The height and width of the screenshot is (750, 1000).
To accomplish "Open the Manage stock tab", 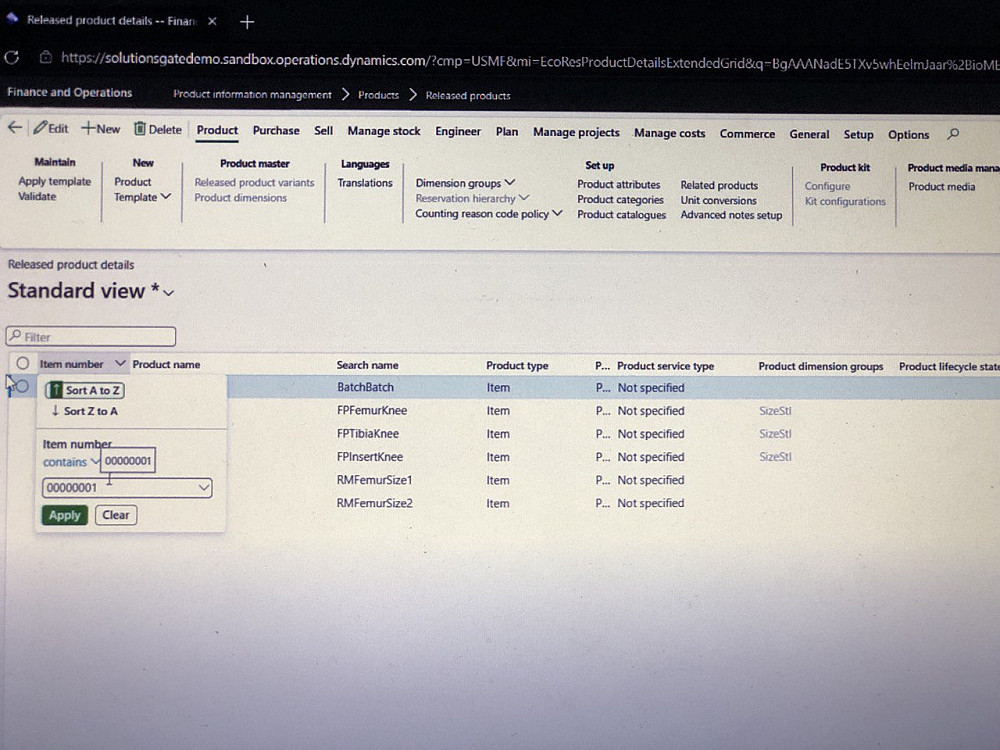I will 384,131.
